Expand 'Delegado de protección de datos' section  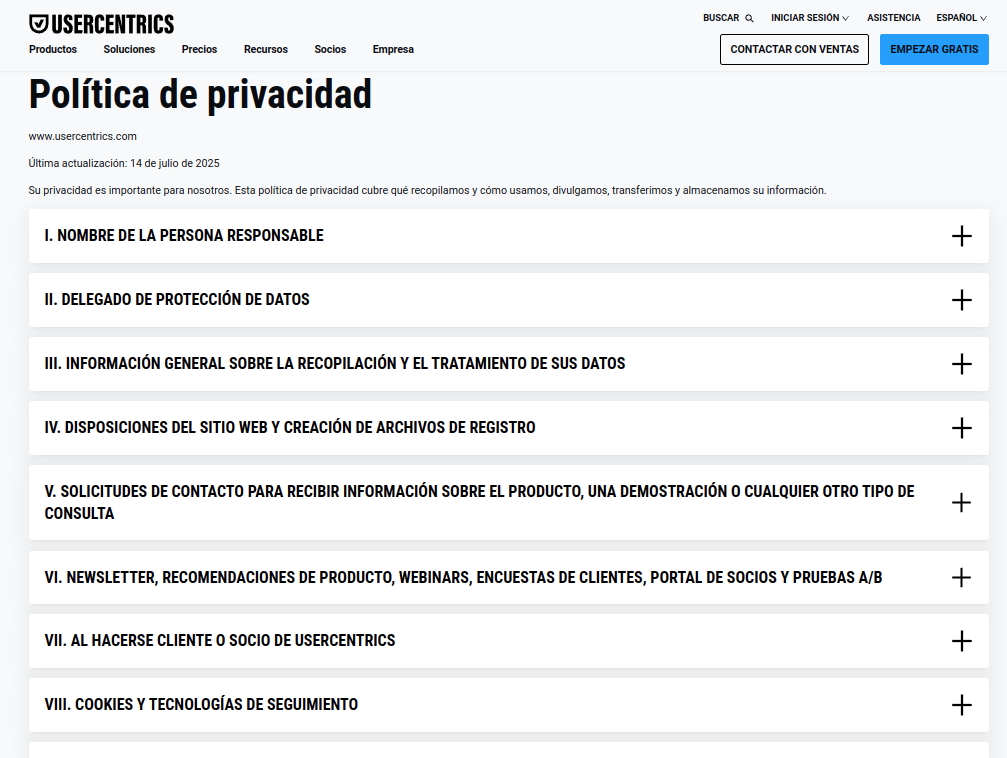coord(509,300)
